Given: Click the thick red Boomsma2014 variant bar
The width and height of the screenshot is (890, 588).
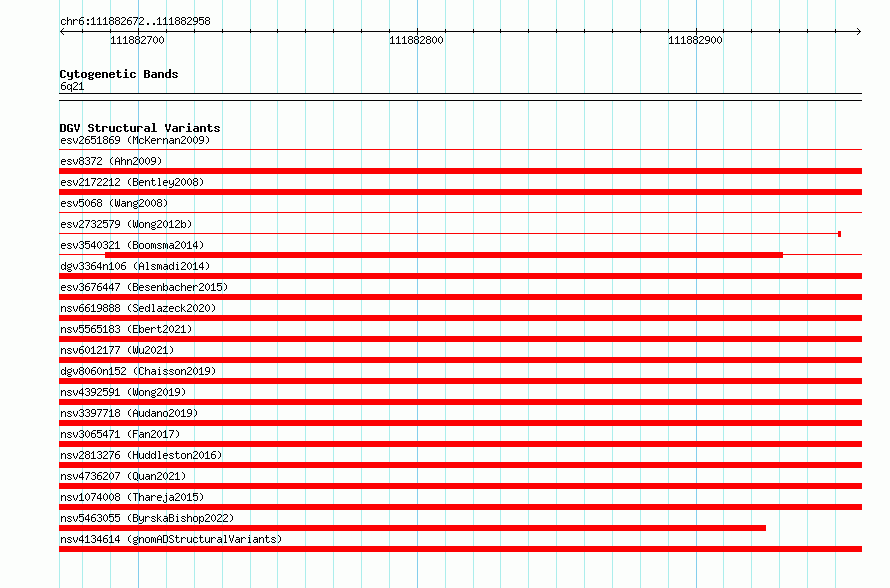Looking at the screenshot, I should pyautogui.click(x=444, y=255).
